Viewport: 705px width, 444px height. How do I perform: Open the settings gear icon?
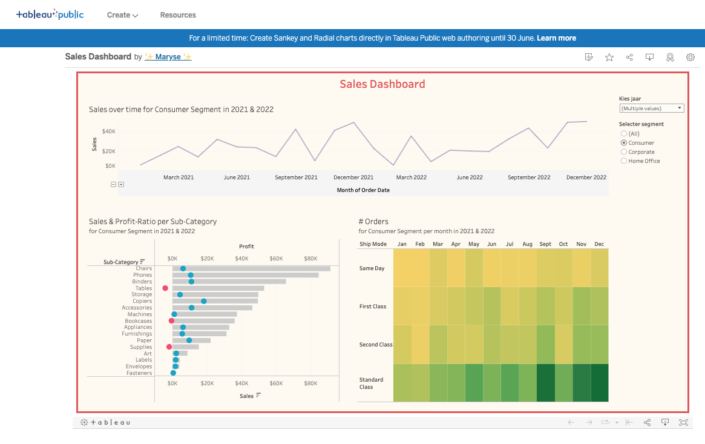coord(690,58)
